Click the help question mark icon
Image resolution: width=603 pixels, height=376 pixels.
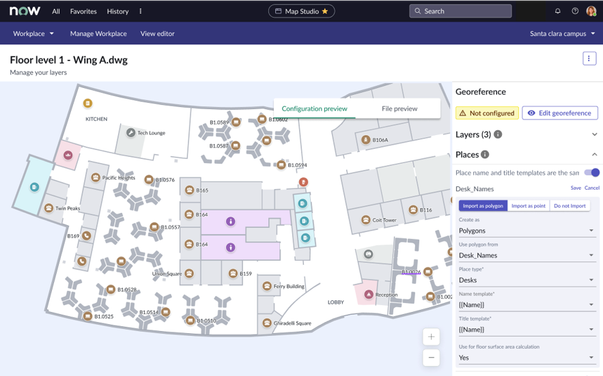[575, 11]
